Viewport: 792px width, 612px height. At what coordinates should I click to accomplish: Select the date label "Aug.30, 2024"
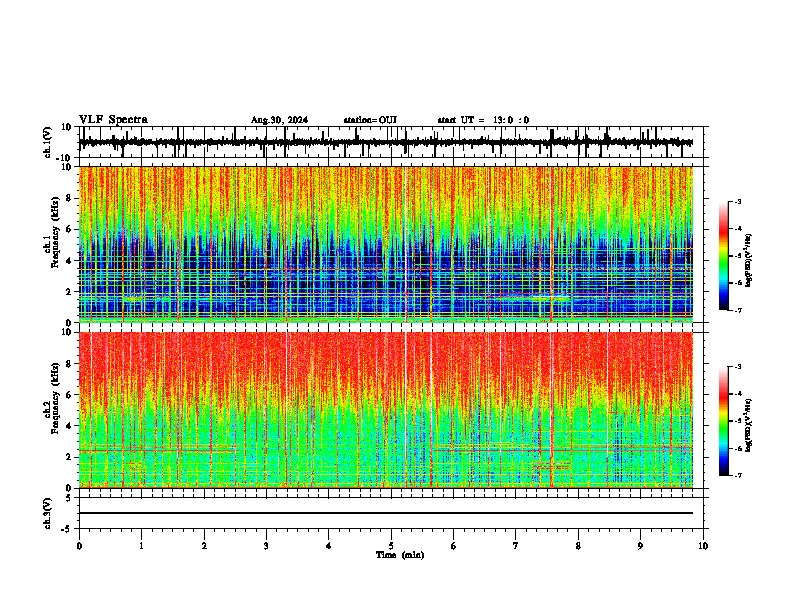279,120
